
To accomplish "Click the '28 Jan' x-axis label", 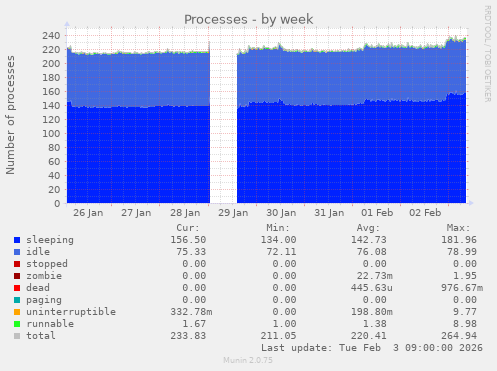I will pyautogui.click(x=185, y=213).
